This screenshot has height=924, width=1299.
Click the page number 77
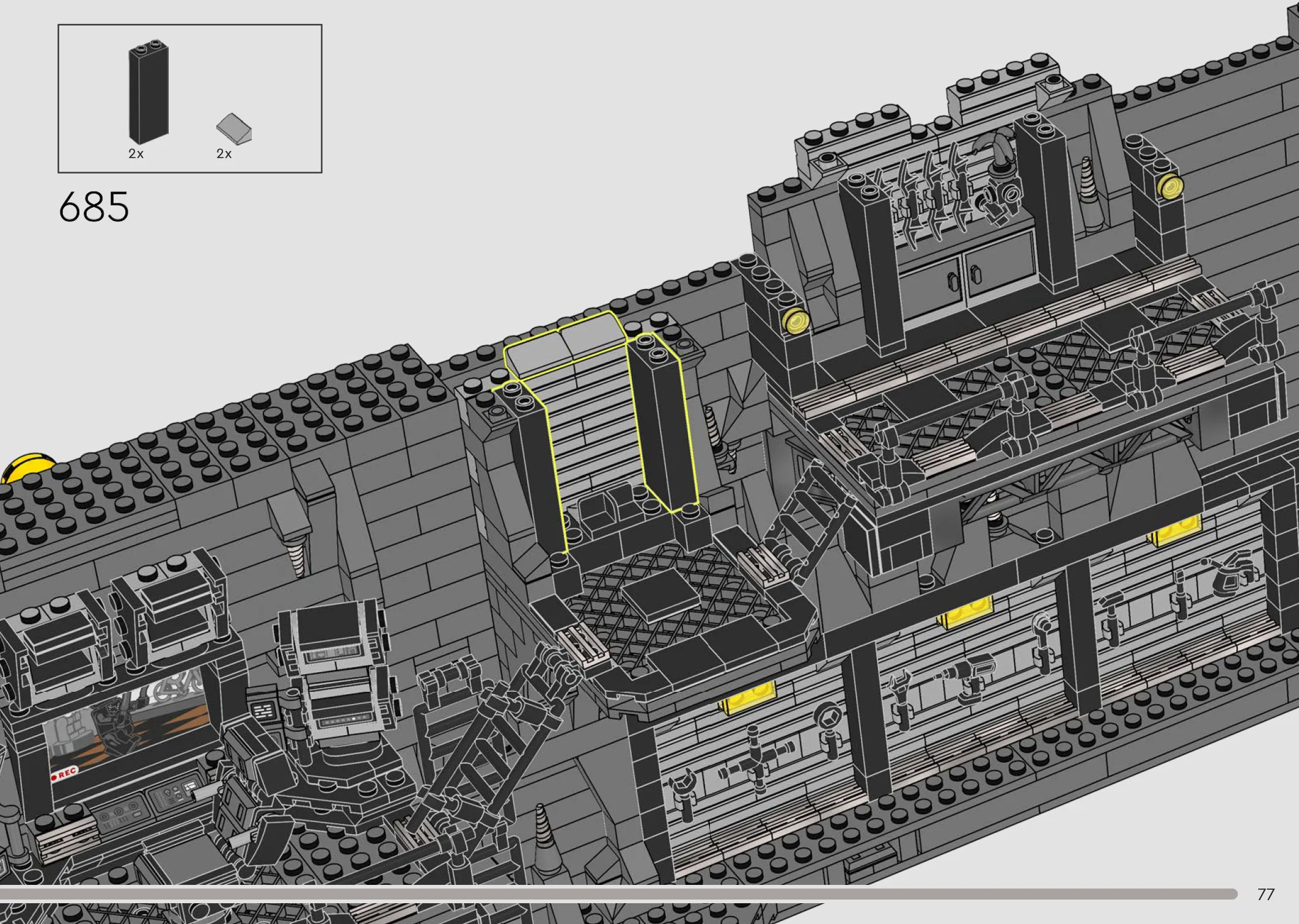(x=1266, y=895)
